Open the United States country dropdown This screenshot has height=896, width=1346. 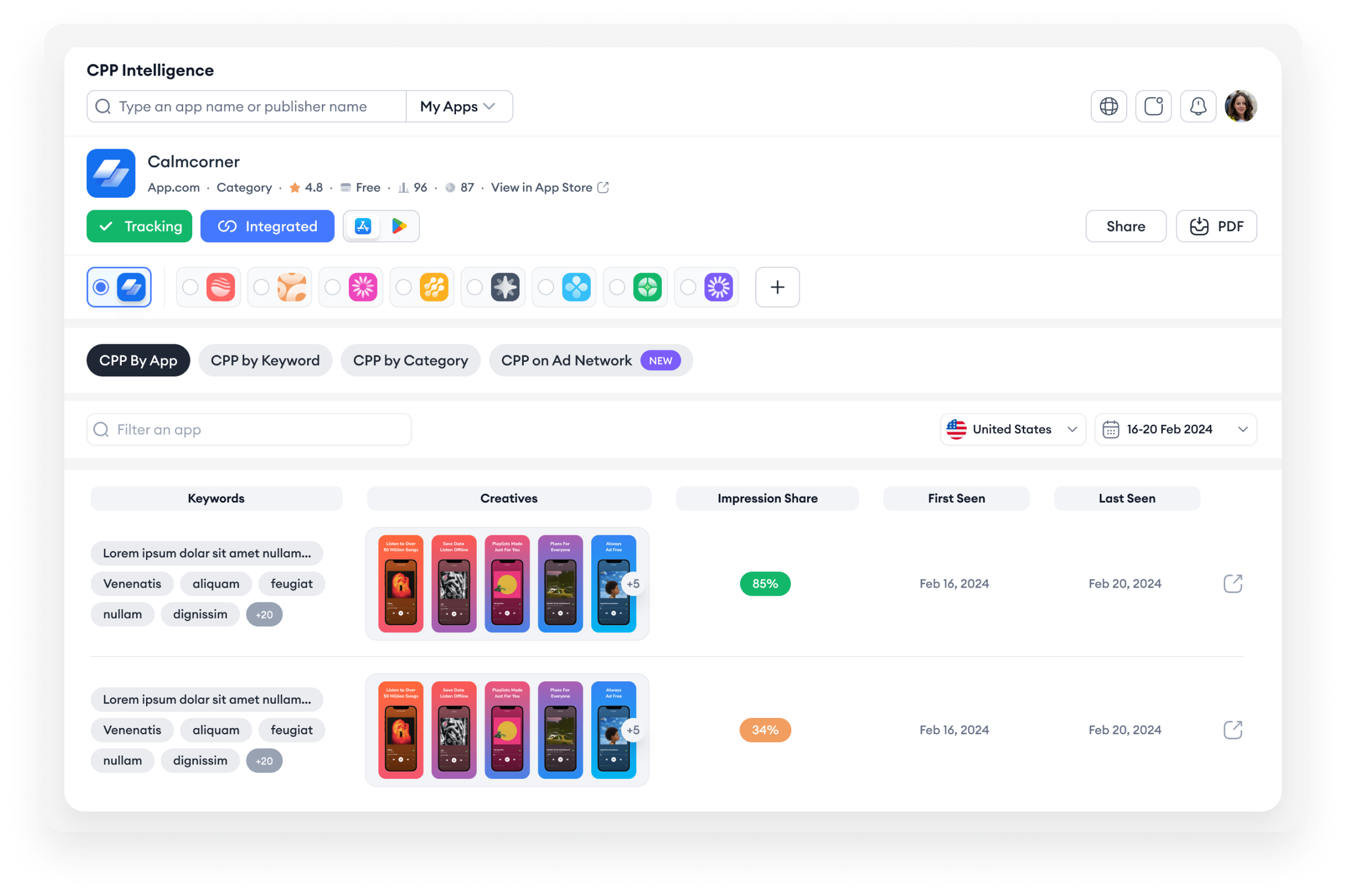point(1013,429)
